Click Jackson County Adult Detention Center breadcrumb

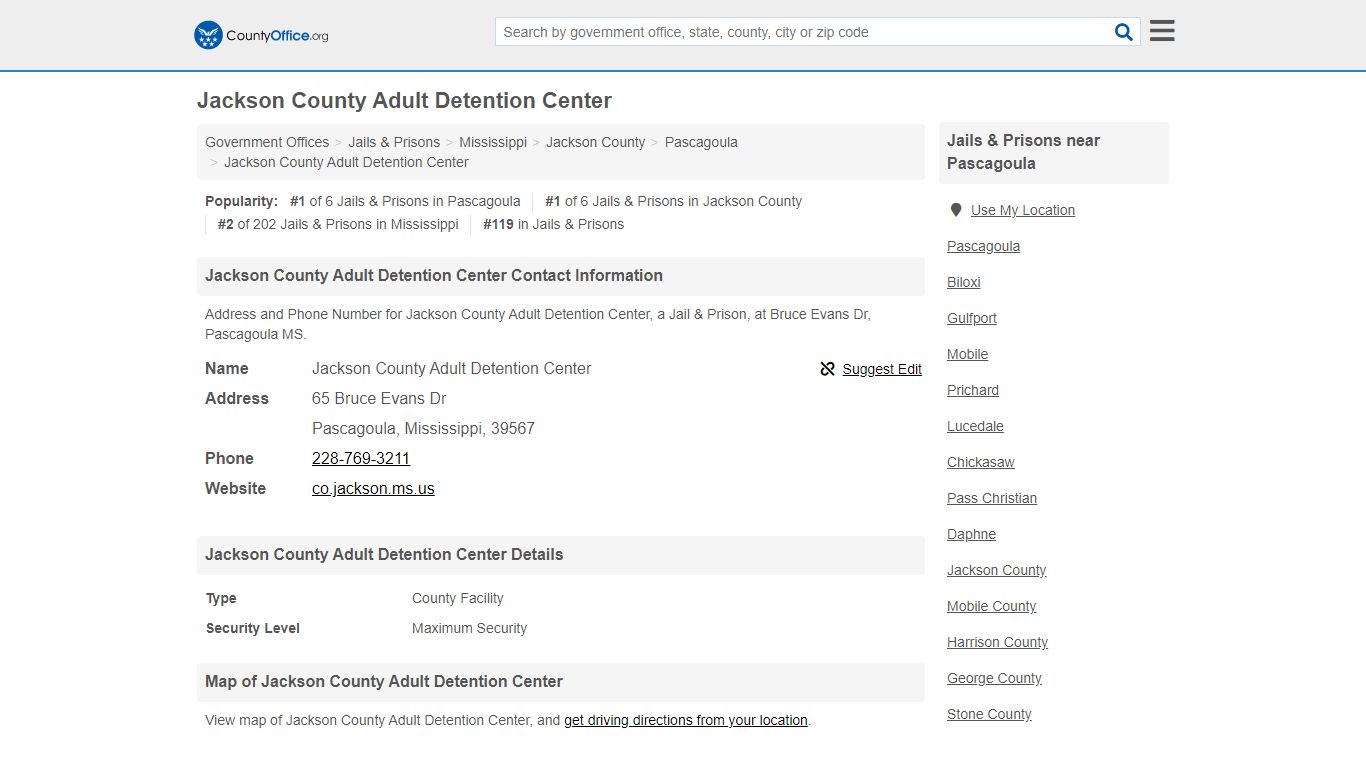(x=346, y=162)
